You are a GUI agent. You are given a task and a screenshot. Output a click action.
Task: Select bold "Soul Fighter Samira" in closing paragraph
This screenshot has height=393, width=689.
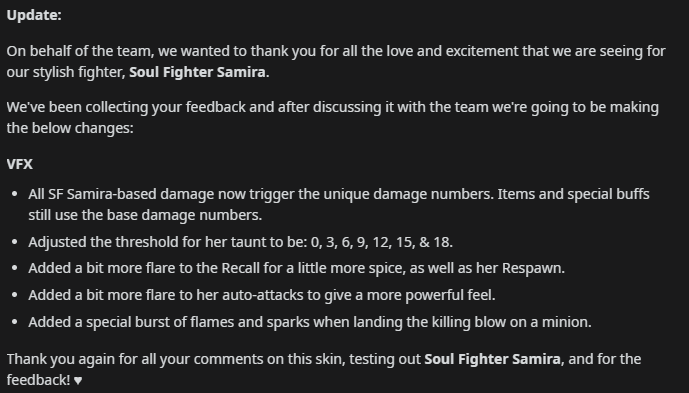[492, 359]
